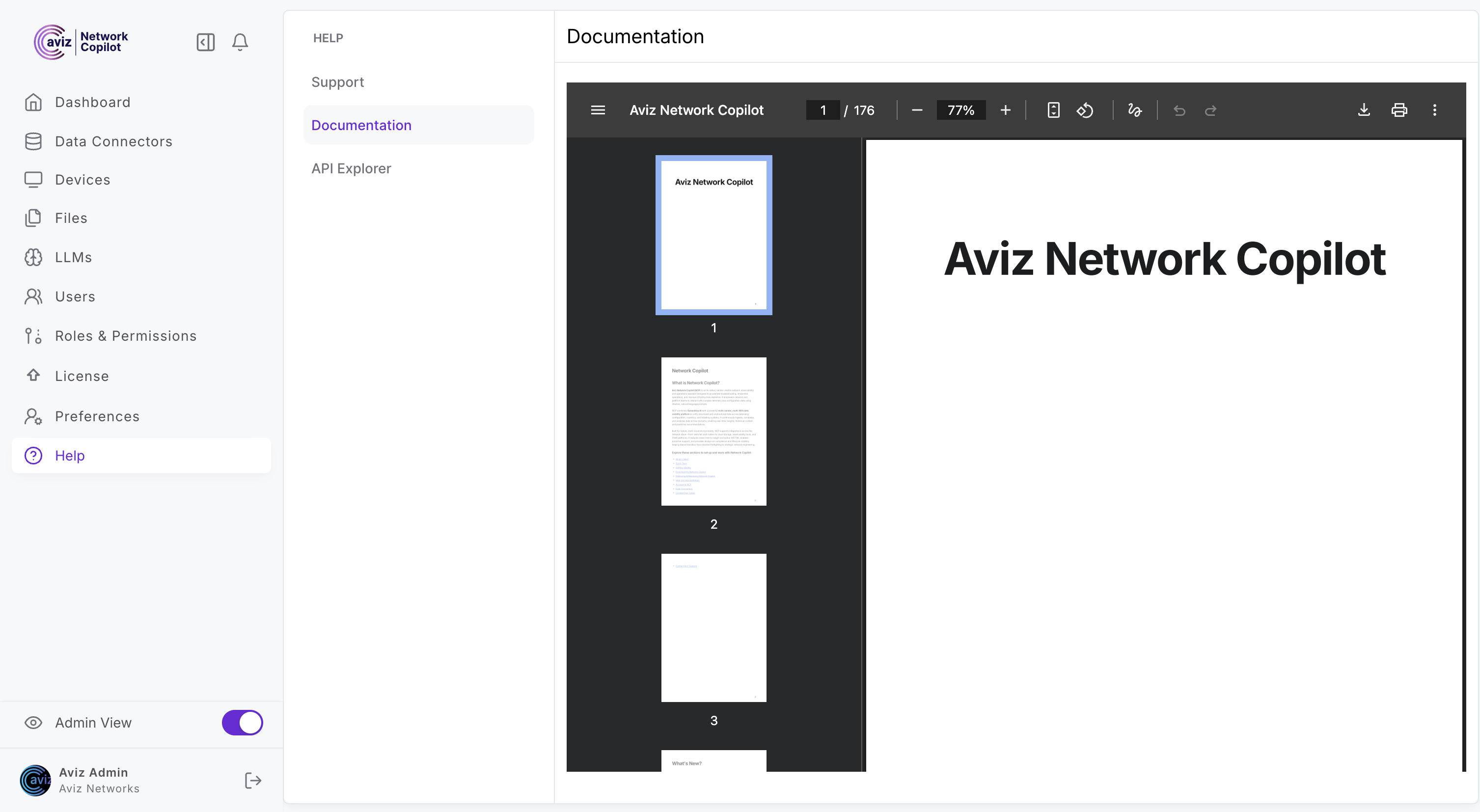This screenshot has width=1480, height=812.
Task: Zoom in on the PDF
Action: [x=1005, y=109]
